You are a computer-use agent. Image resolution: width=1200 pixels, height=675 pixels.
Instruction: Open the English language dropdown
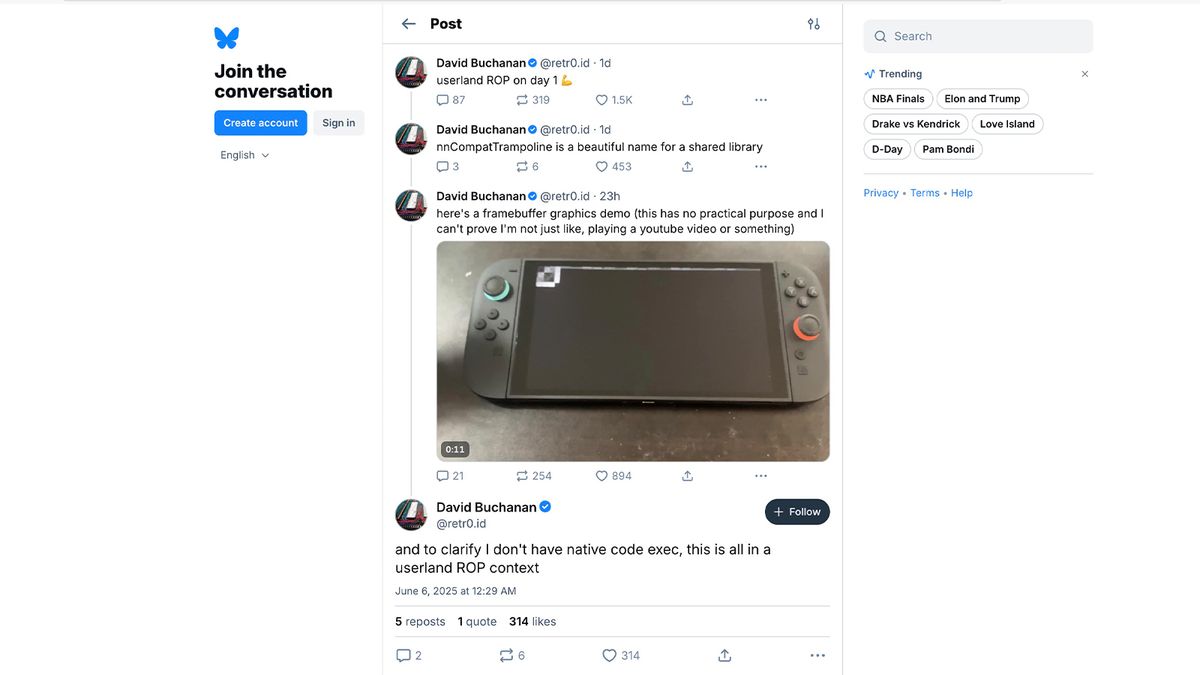(x=243, y=154)
